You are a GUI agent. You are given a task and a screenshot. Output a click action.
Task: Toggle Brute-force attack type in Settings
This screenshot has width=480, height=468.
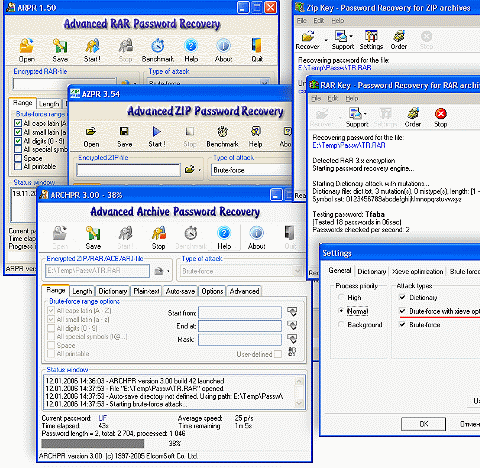(x=403, y=324)
